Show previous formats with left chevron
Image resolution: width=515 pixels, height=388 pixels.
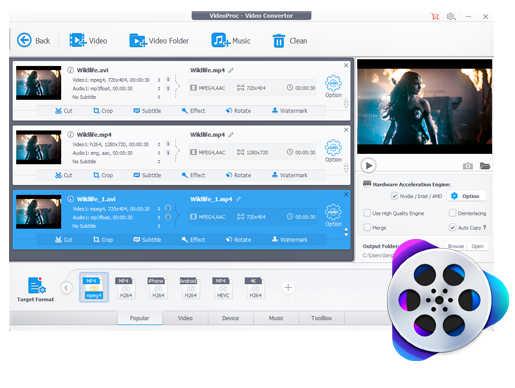coord(66,287)
